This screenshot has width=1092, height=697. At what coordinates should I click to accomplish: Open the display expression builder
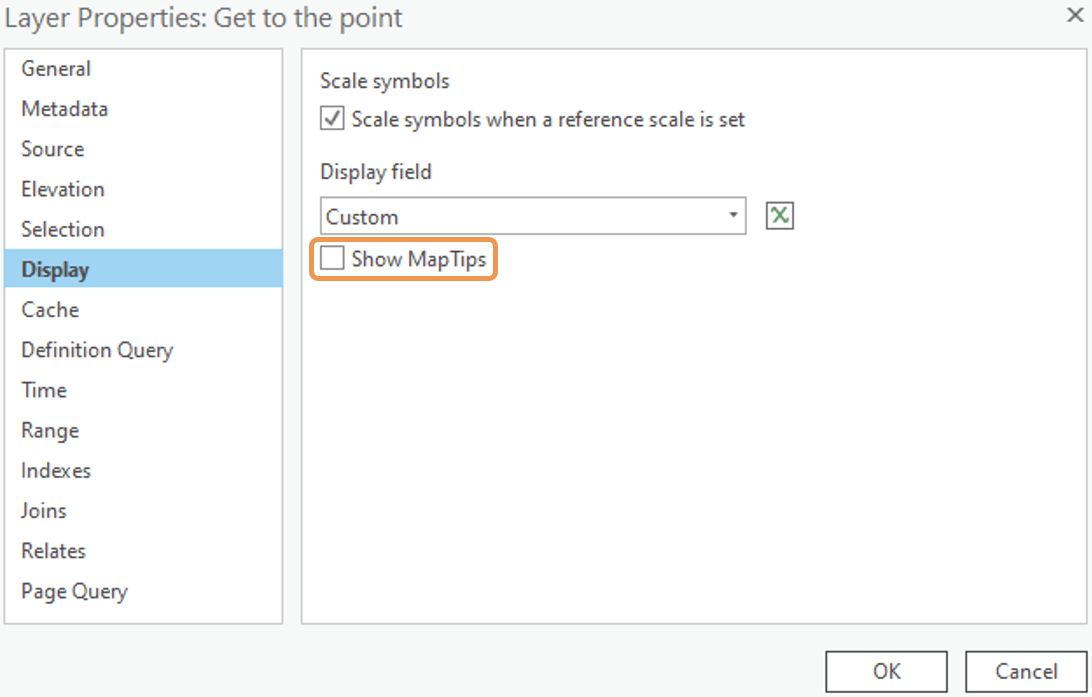(779, 215)
